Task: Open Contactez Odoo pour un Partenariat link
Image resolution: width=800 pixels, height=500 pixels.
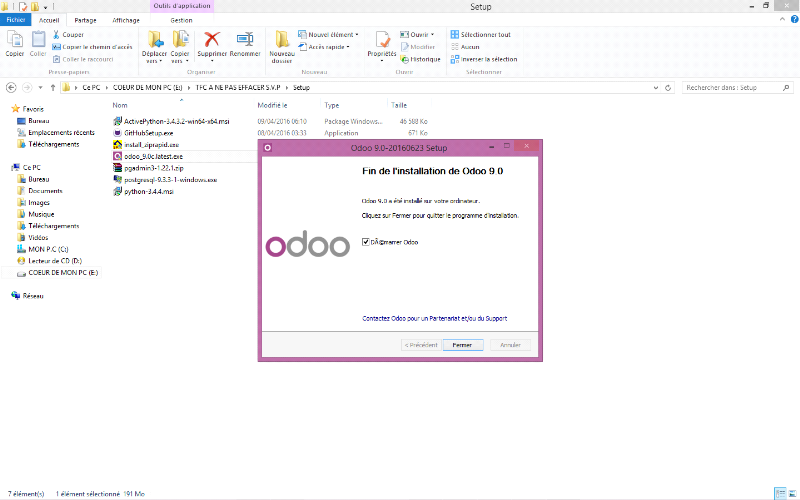Action: pyautogui.click(x=435, y=318)
